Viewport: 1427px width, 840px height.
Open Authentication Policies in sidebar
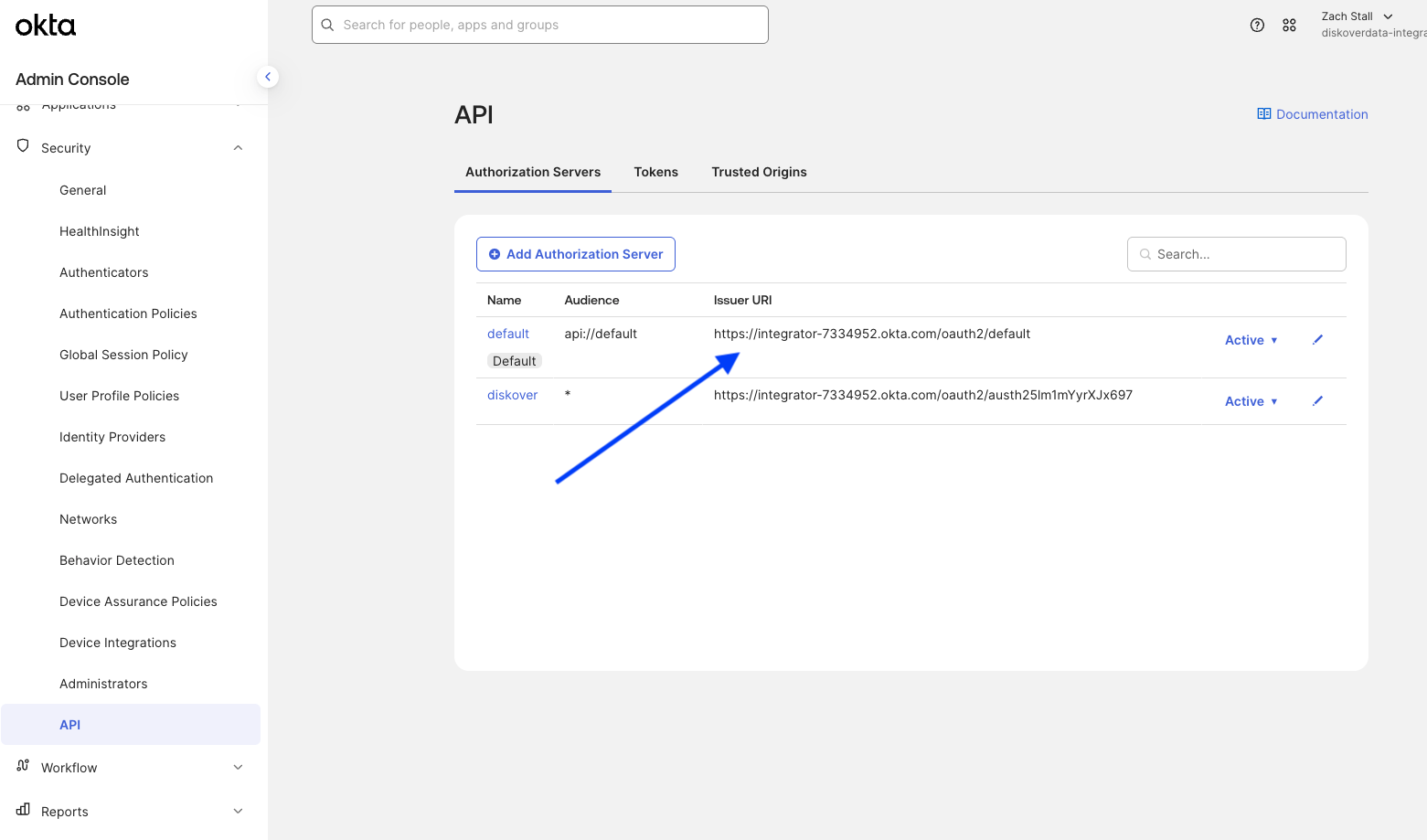[128, 314]
